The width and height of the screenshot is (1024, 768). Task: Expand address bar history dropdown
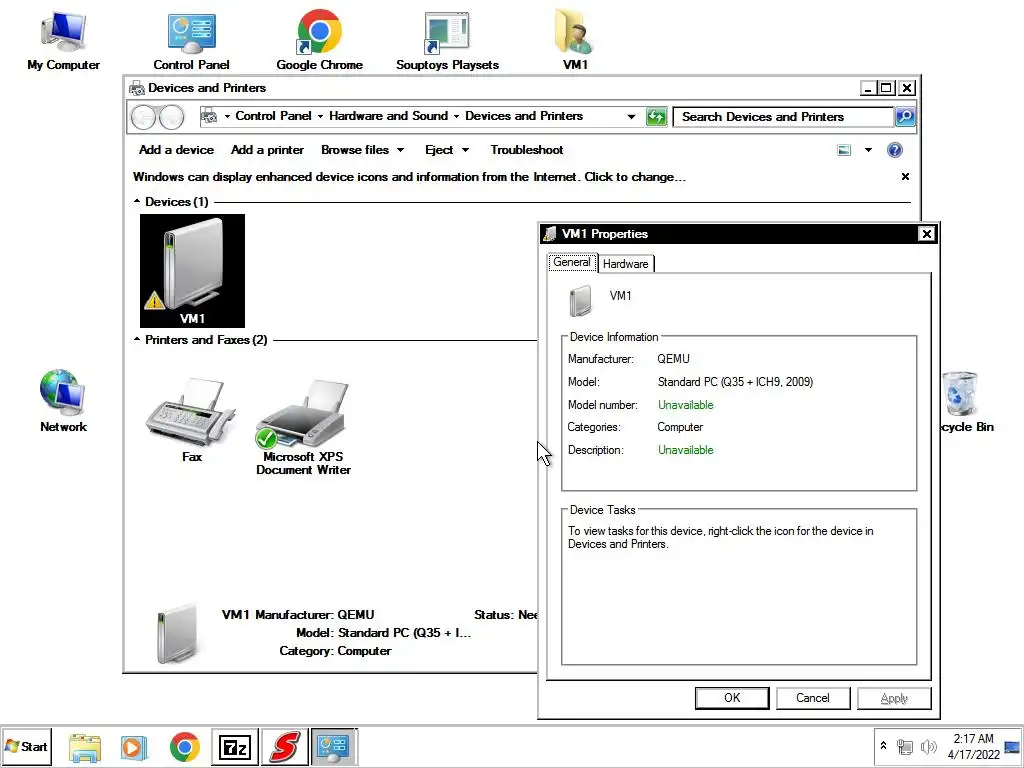[x=631, y=117]
